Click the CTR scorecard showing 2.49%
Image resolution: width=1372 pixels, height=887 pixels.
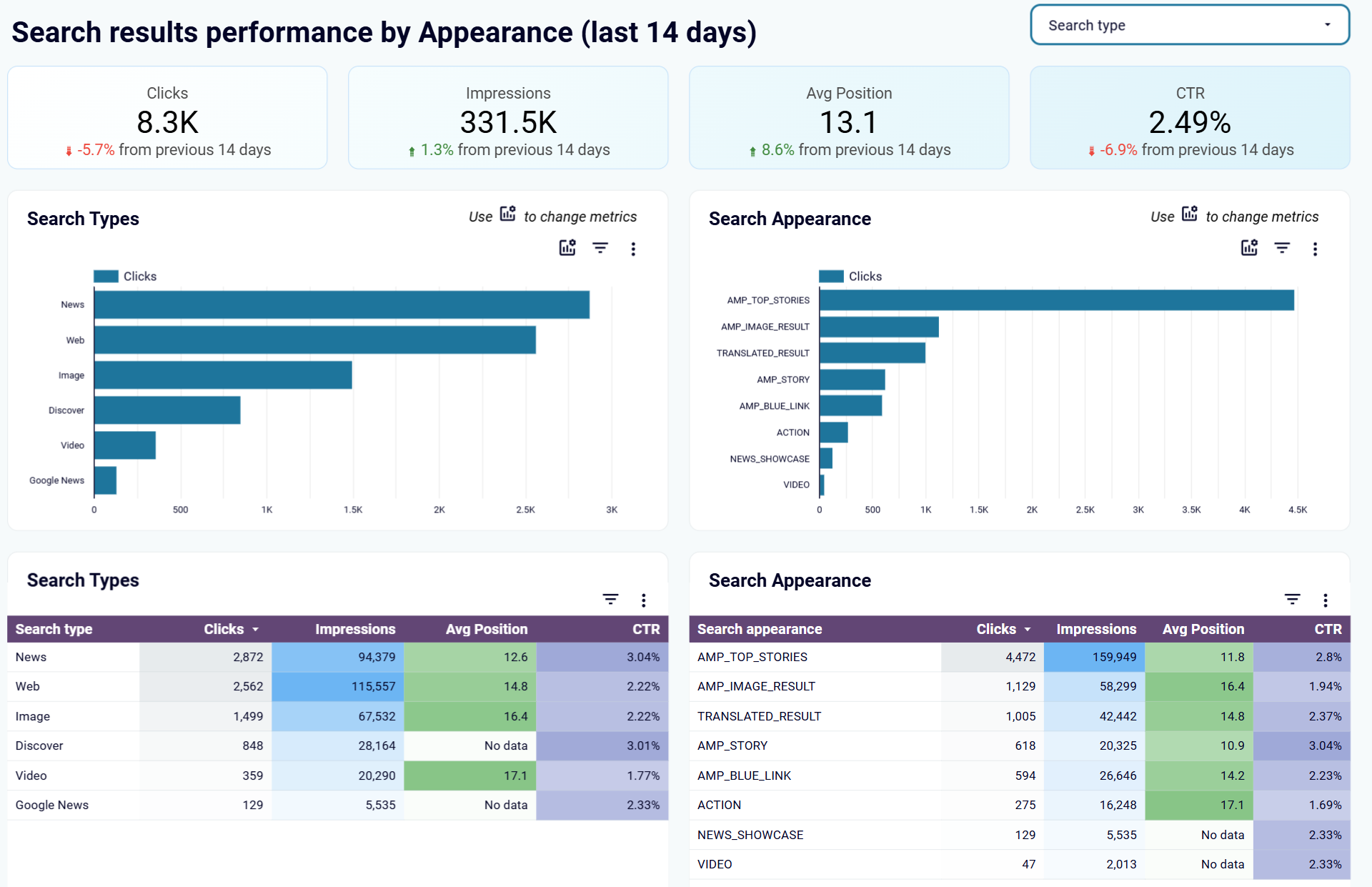[1189, 117]
